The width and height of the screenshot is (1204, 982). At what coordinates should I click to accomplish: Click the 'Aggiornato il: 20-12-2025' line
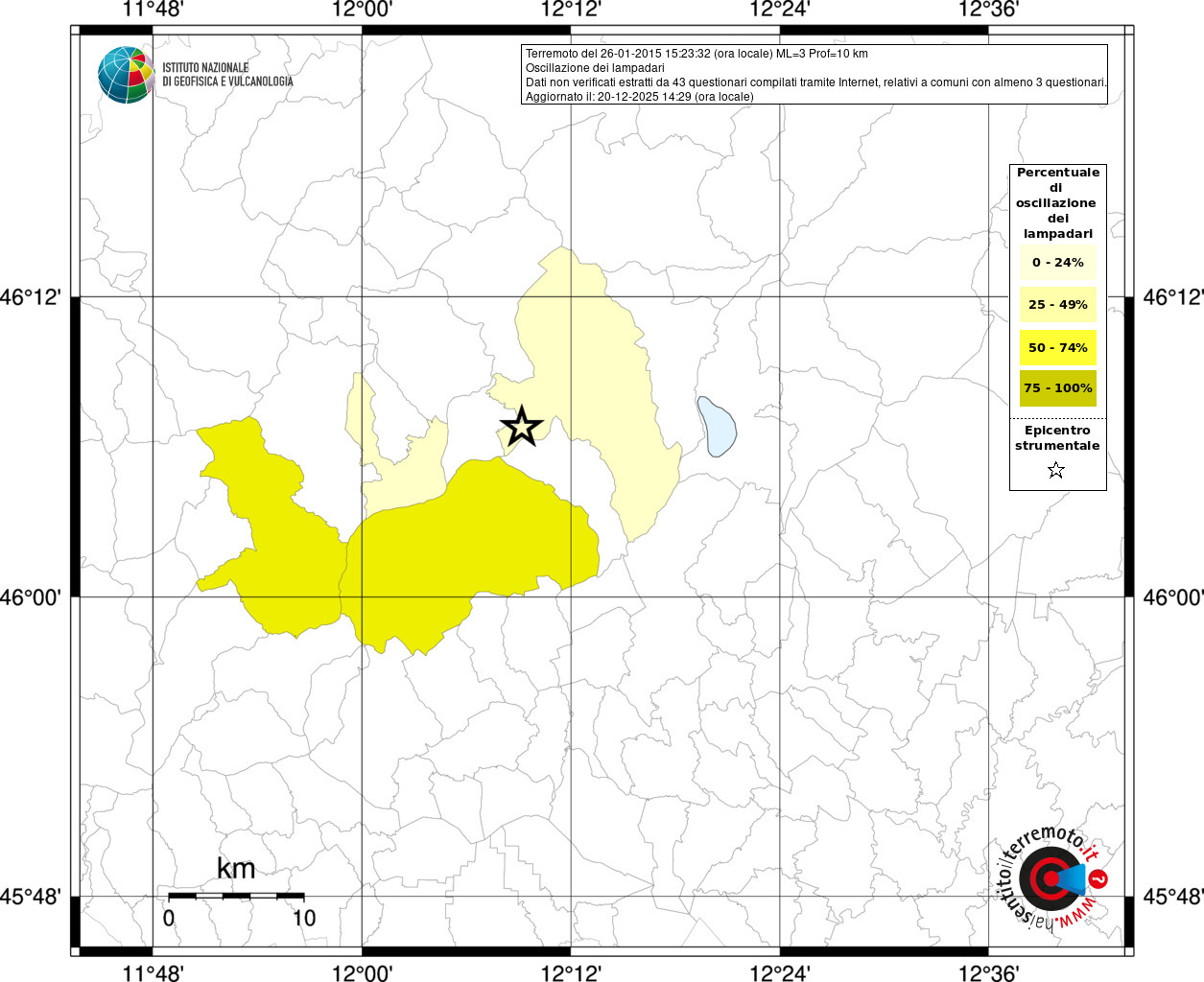click(x=640, y=97)
